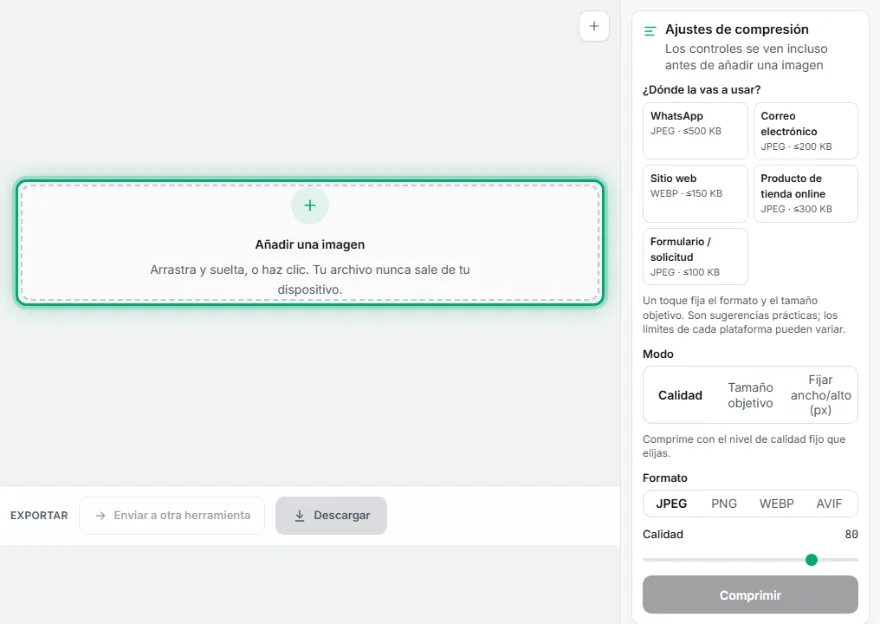Click the Descargar button
This screenshot has width=880, height=624.
pyautogui.click(x=331, y=515)
